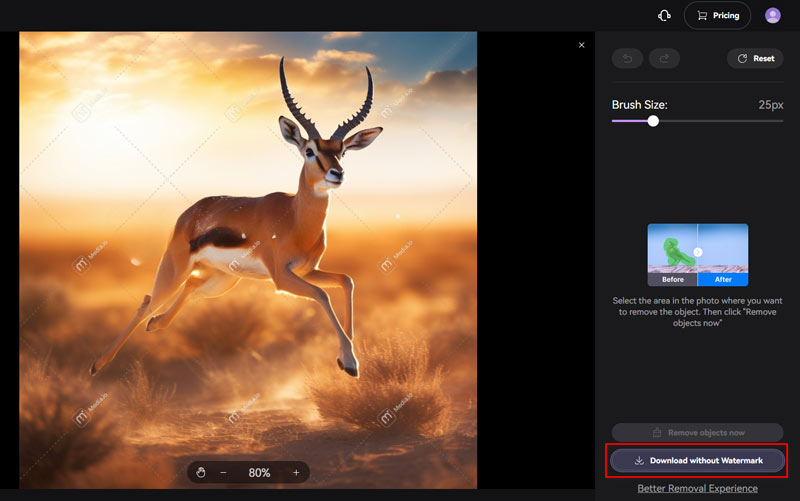Click the Brush Size label
The image size is (800, 501).
[x=639, y=105]
